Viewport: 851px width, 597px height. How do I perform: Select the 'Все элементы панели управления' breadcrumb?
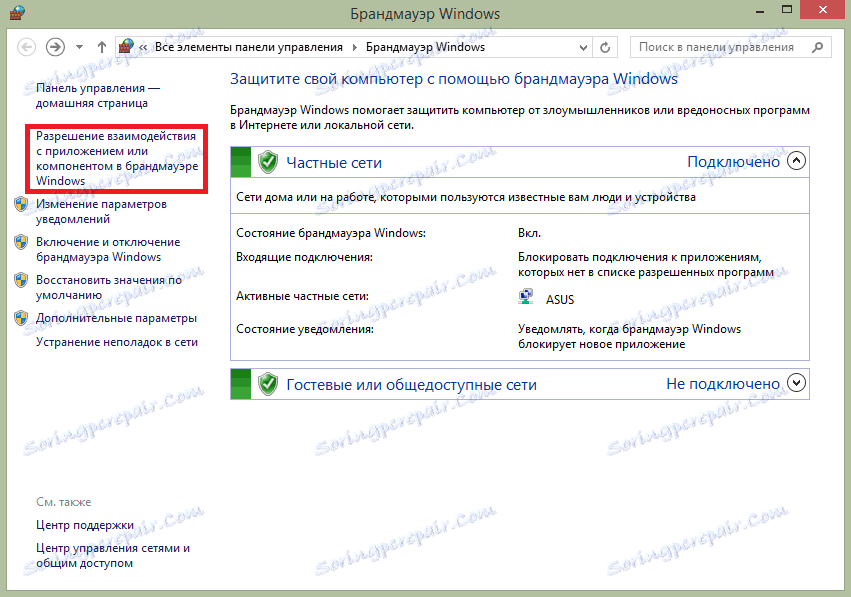(x=249, y=47)
